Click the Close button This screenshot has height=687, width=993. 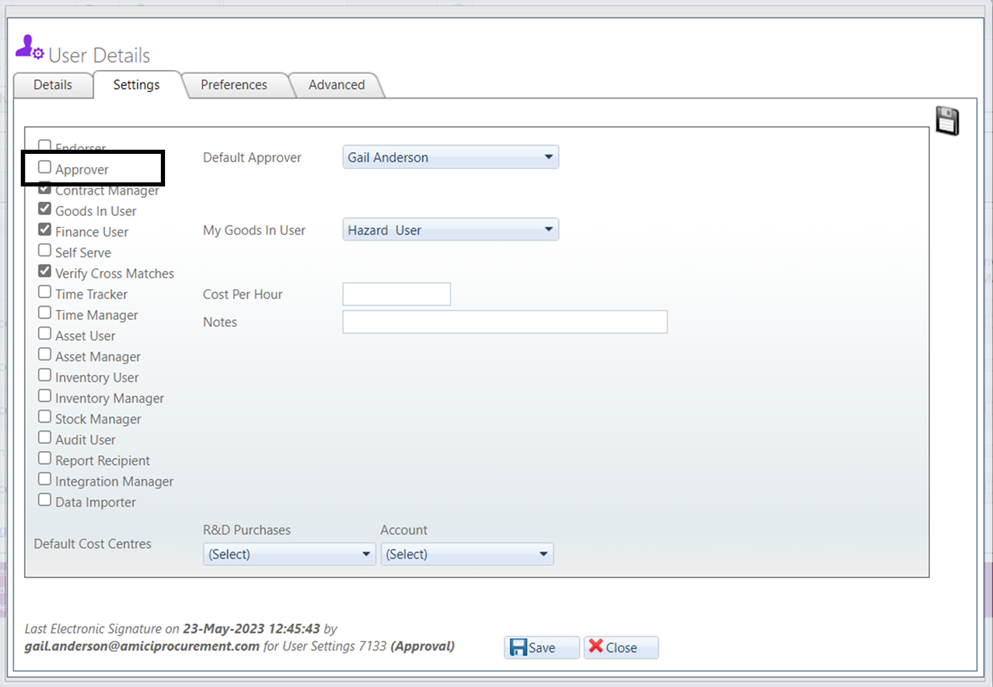(620, 647)
